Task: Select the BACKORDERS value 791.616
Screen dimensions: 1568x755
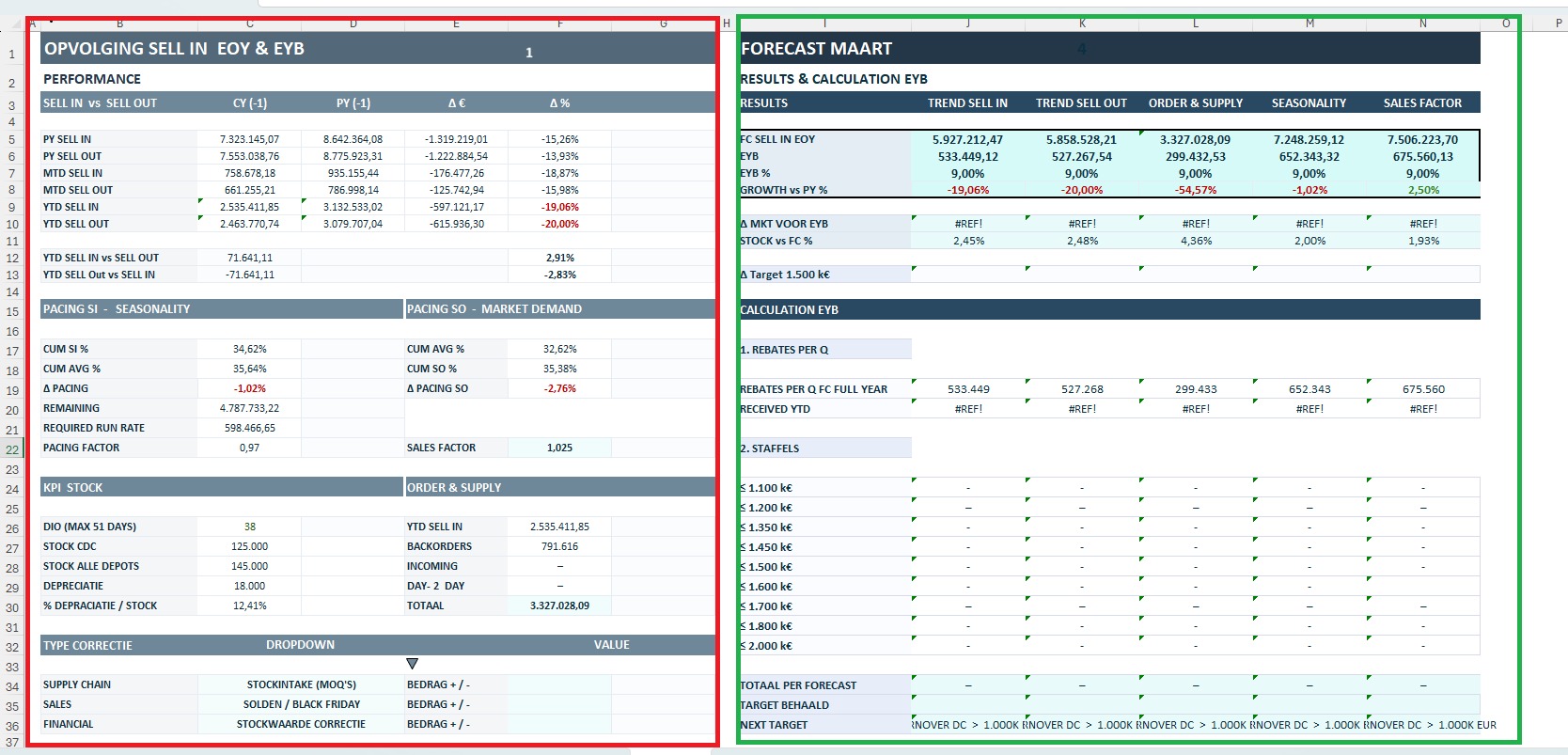Action: tap(559, 546)
